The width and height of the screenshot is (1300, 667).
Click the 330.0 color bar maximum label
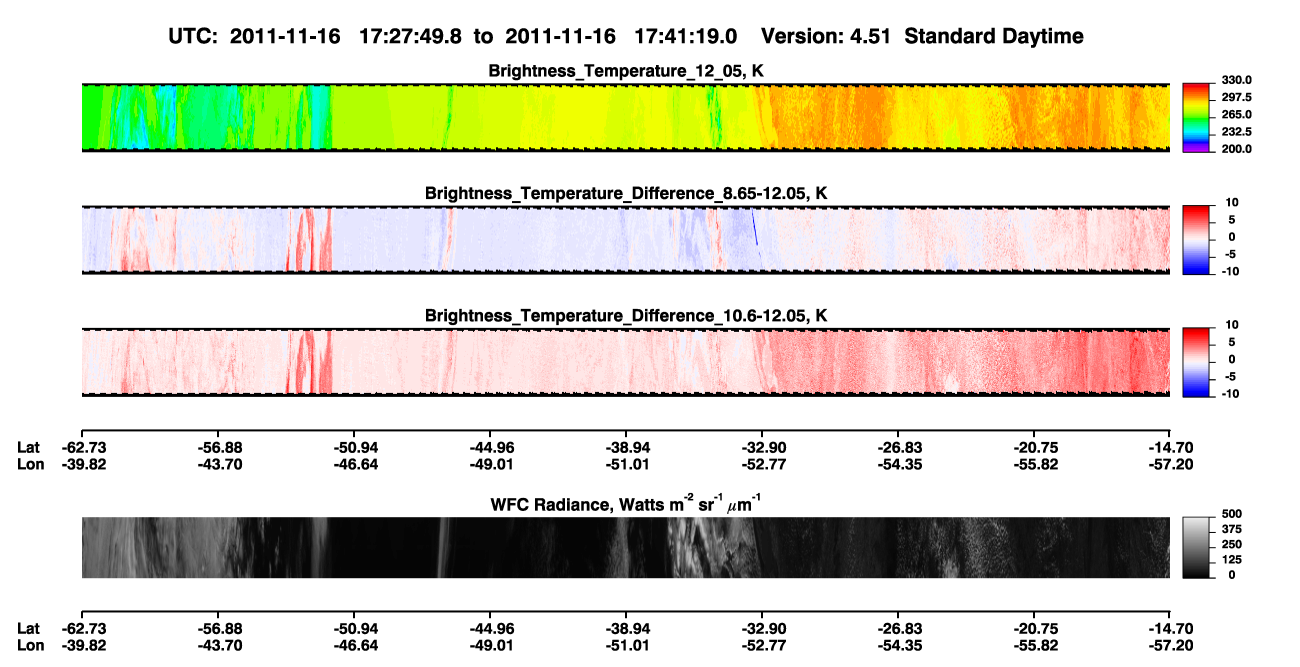coord(1236,80)
